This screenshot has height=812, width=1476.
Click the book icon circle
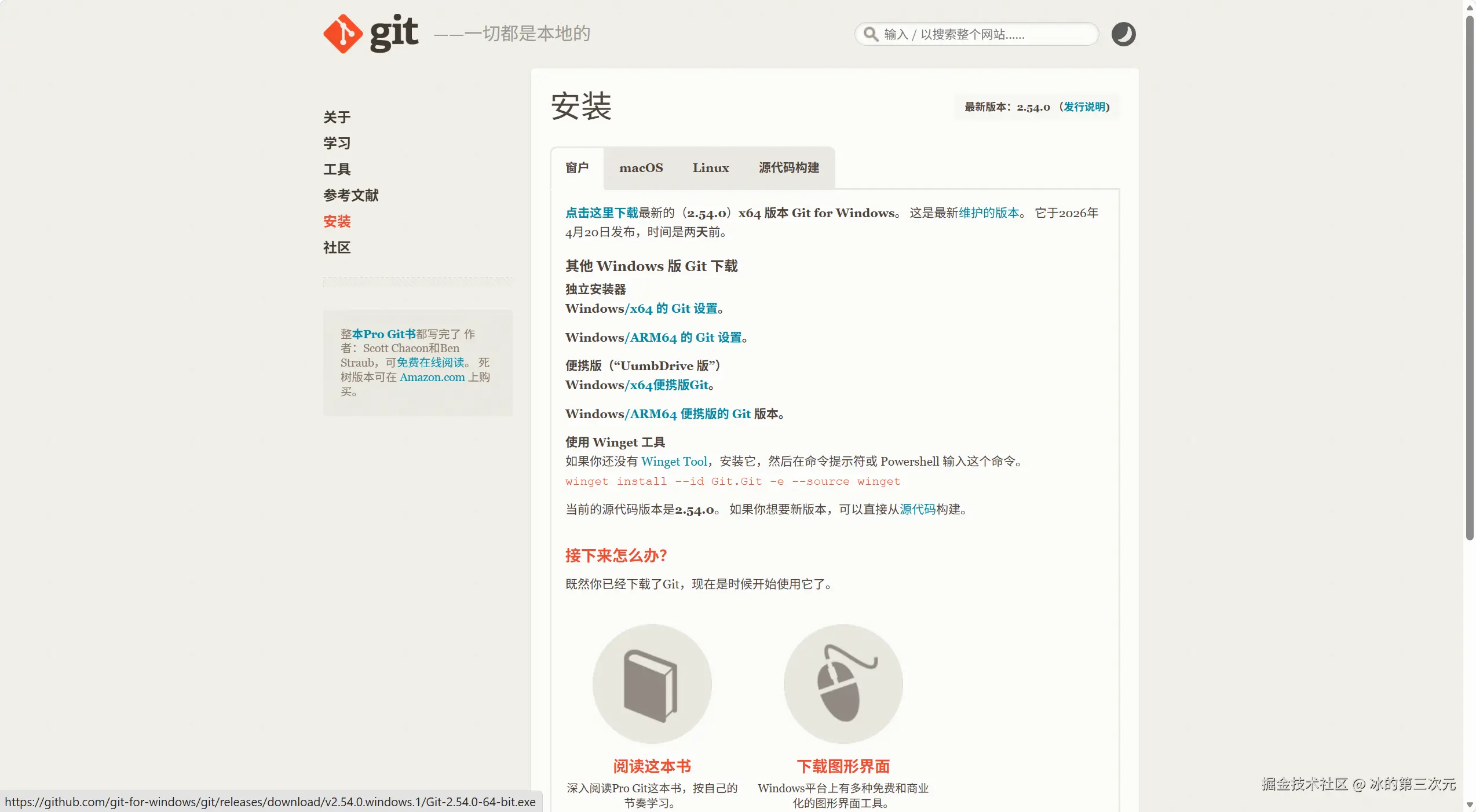pos(652,683)
